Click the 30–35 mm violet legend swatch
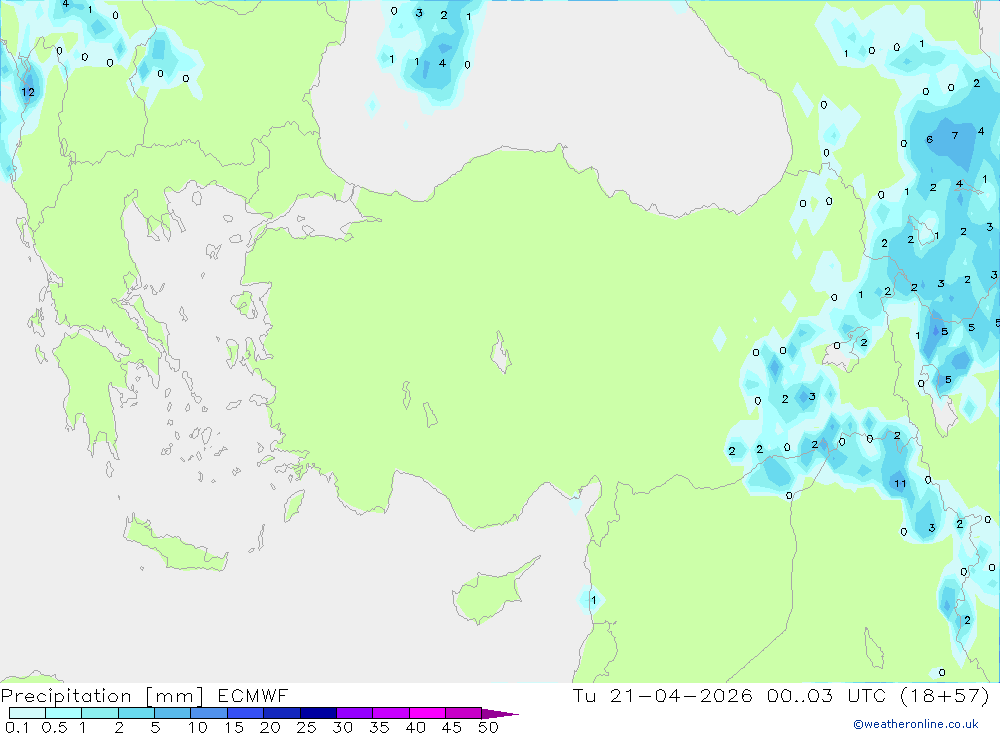This screenshot has width=1000, height=733. pyautogui.click(x=354, y=713)
